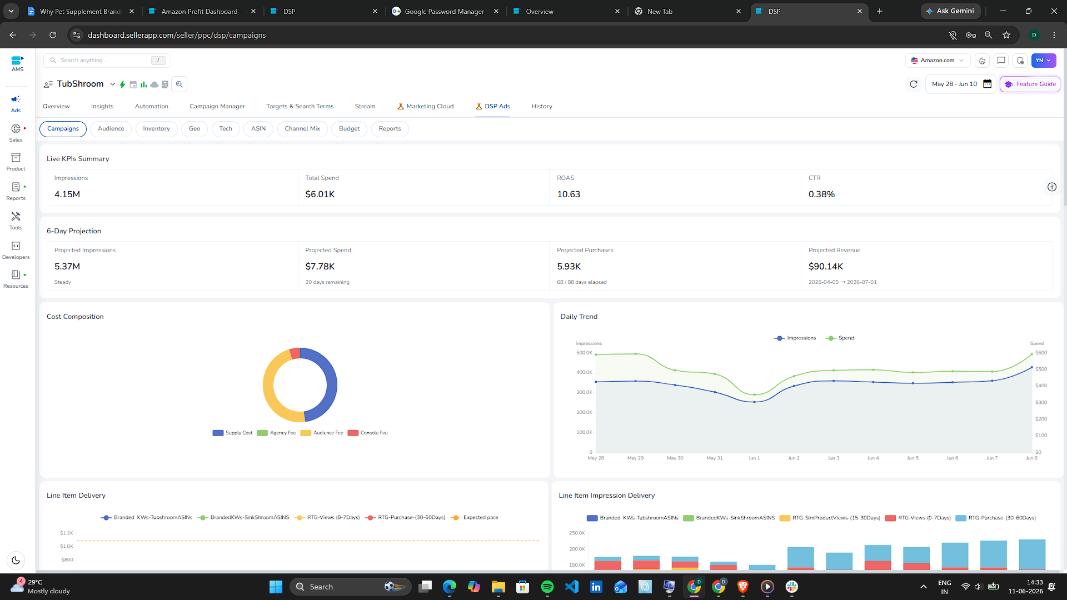Open the Developers section in left sidebar
The image size is (1067, 600).
(16, 250)
